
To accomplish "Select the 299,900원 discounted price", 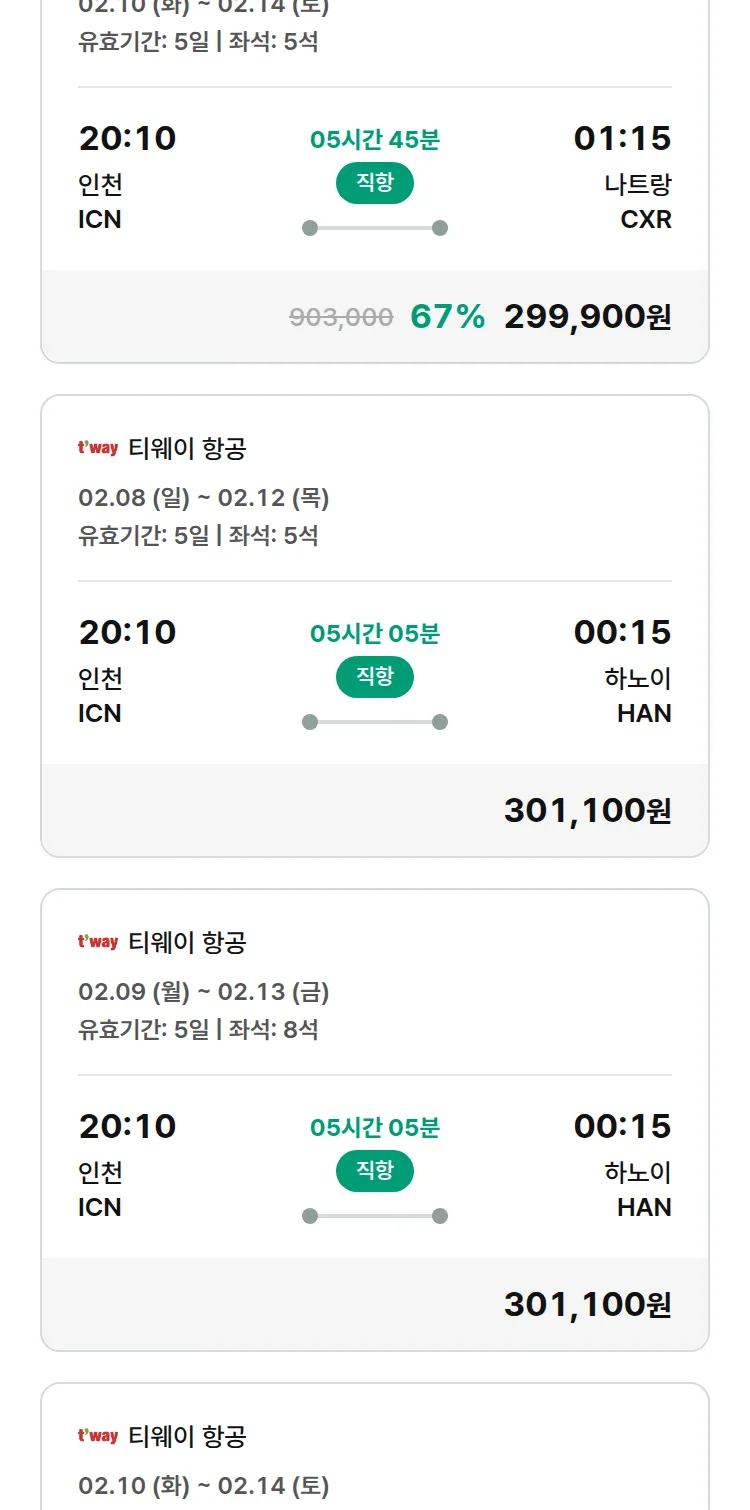I will [587, 317].
